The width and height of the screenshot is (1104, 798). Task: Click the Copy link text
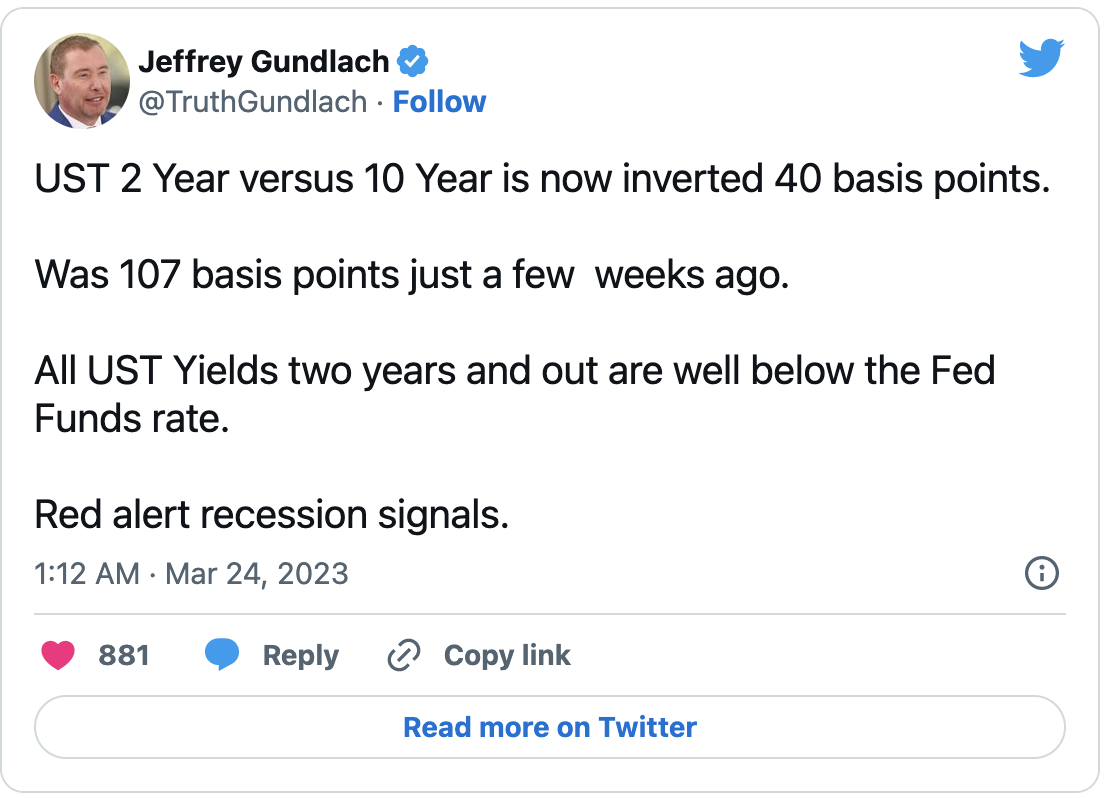point(507,656)
